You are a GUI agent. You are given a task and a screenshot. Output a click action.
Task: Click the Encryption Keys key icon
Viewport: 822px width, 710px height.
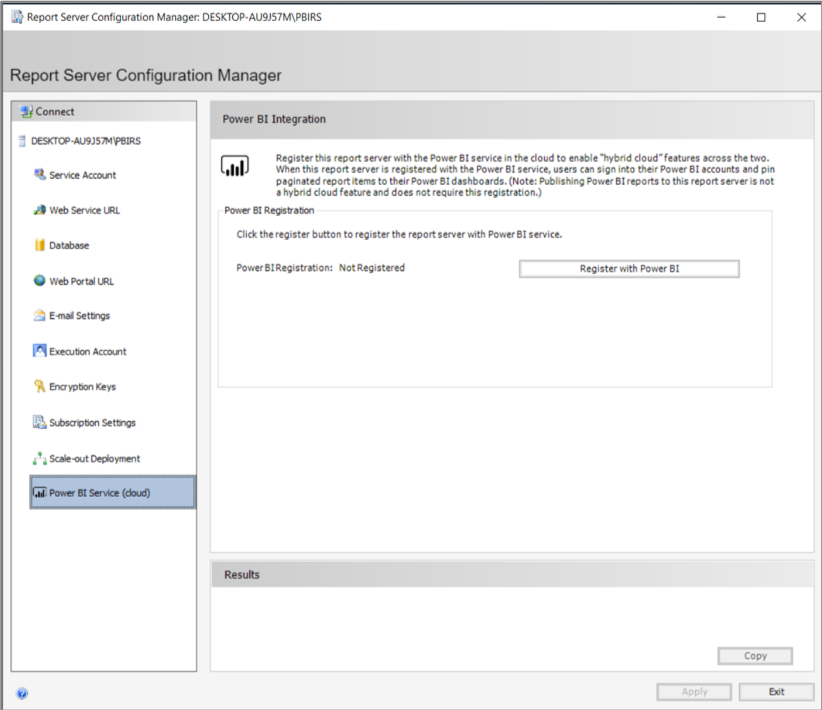(x=39, y=386)
